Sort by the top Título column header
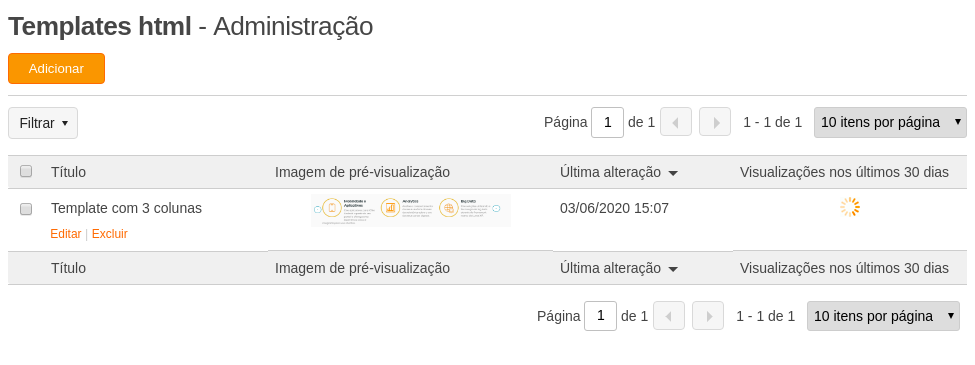Image resolution: width=975 pixels, height=365 pixels. point(68,172)
